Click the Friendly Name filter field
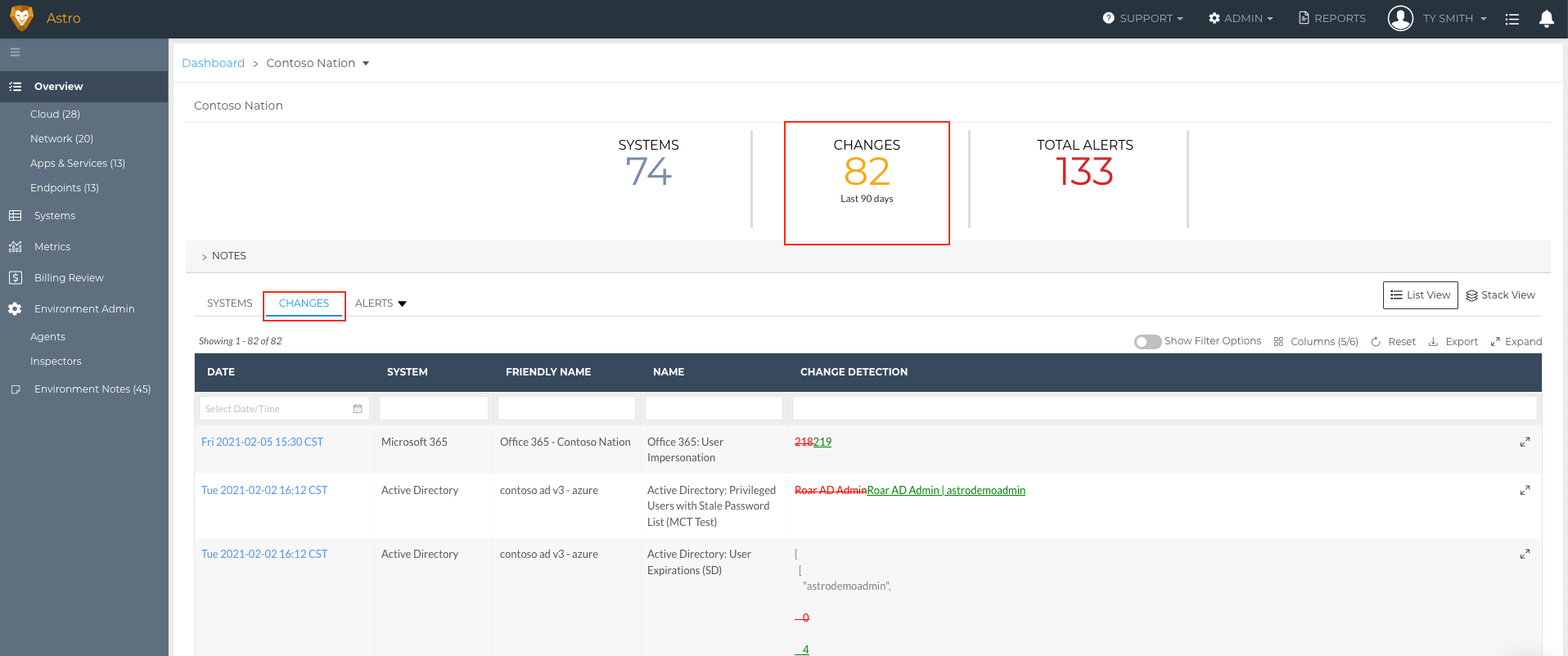 click(x=566, y=408)
